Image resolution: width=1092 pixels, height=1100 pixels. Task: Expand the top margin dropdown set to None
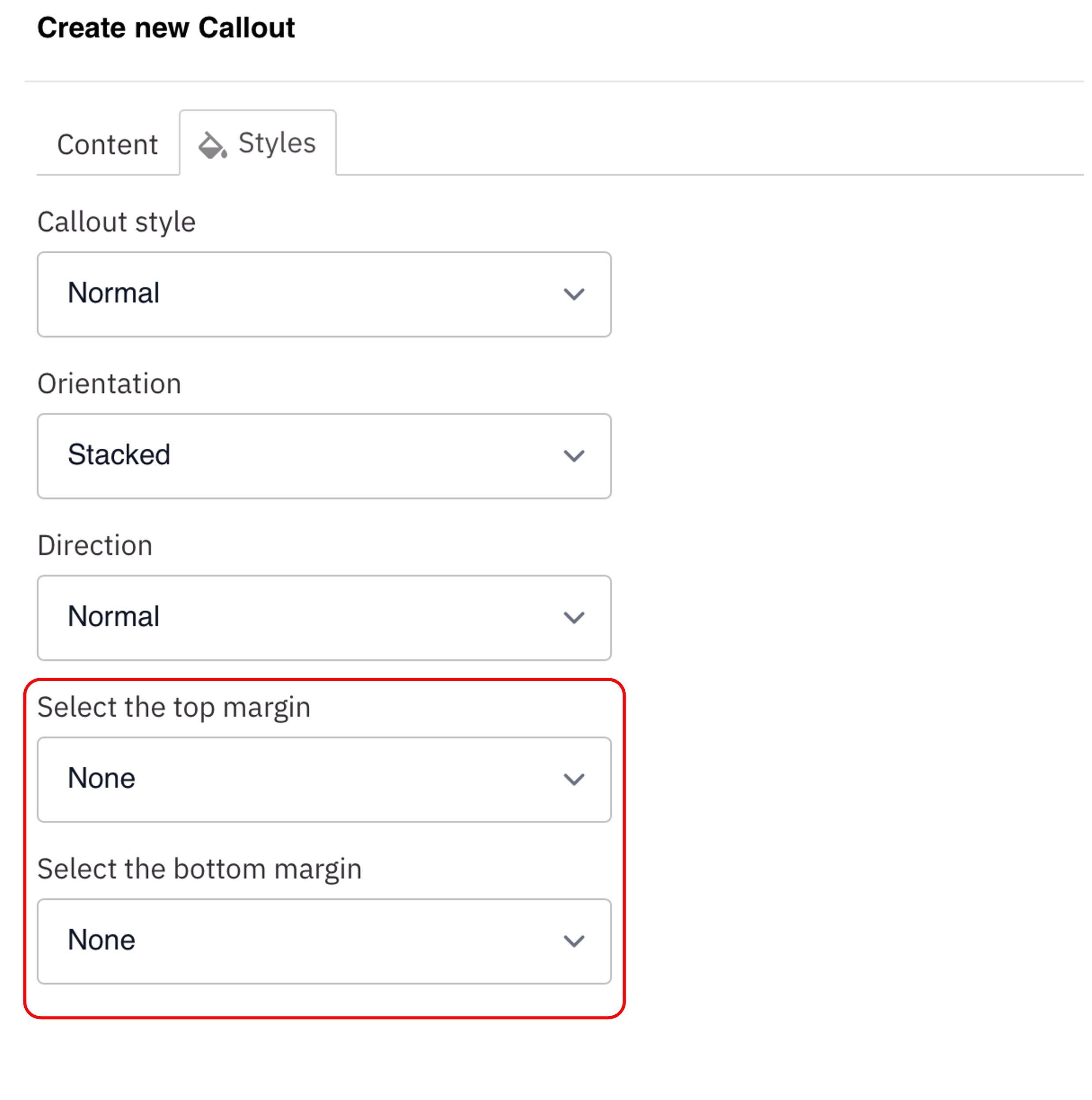click(324, 780)
